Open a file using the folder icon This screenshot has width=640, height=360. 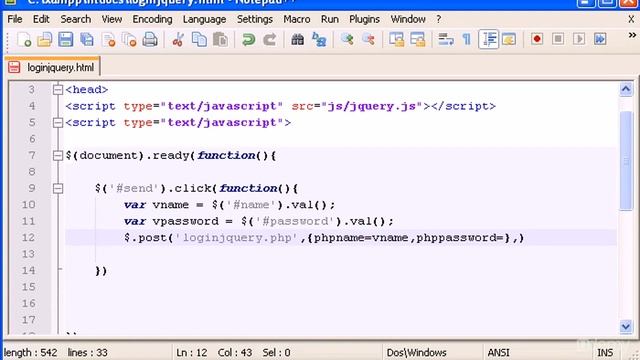point(44,40)
